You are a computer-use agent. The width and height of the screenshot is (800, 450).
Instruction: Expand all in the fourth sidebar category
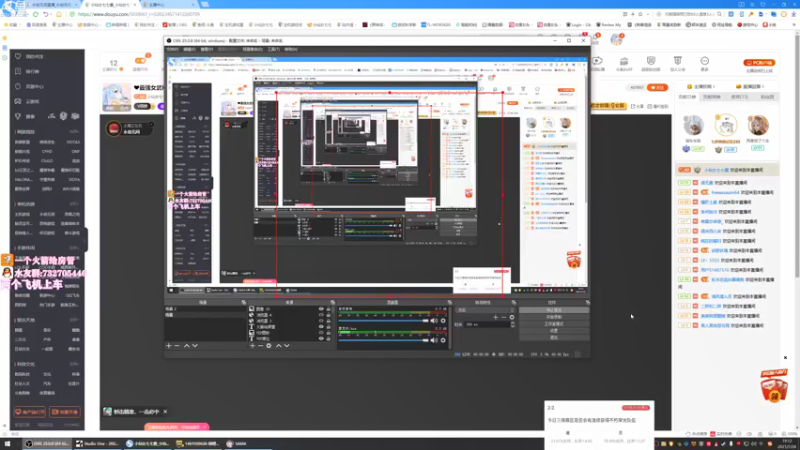point(74,320)
